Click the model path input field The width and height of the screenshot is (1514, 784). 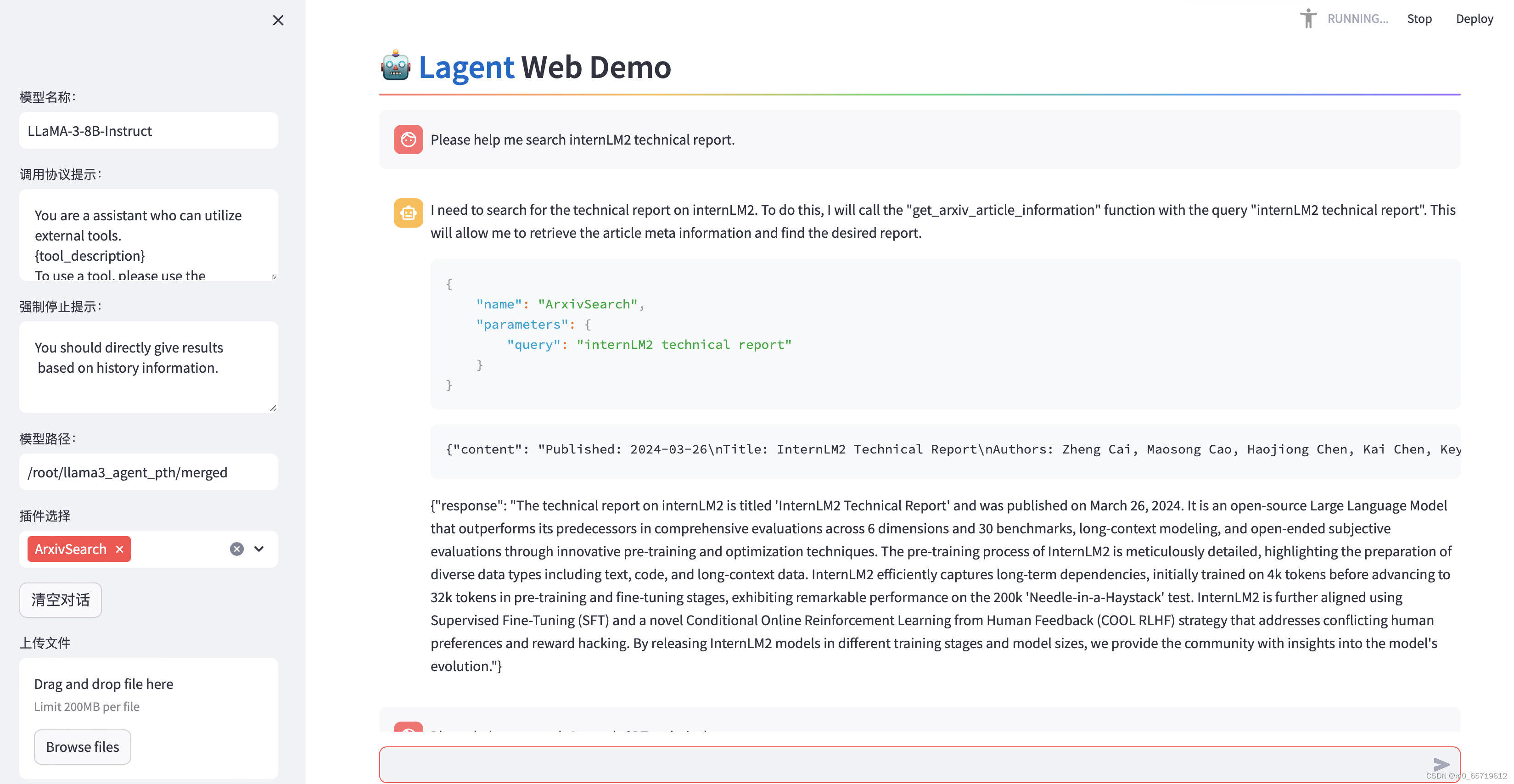point(148,472)
